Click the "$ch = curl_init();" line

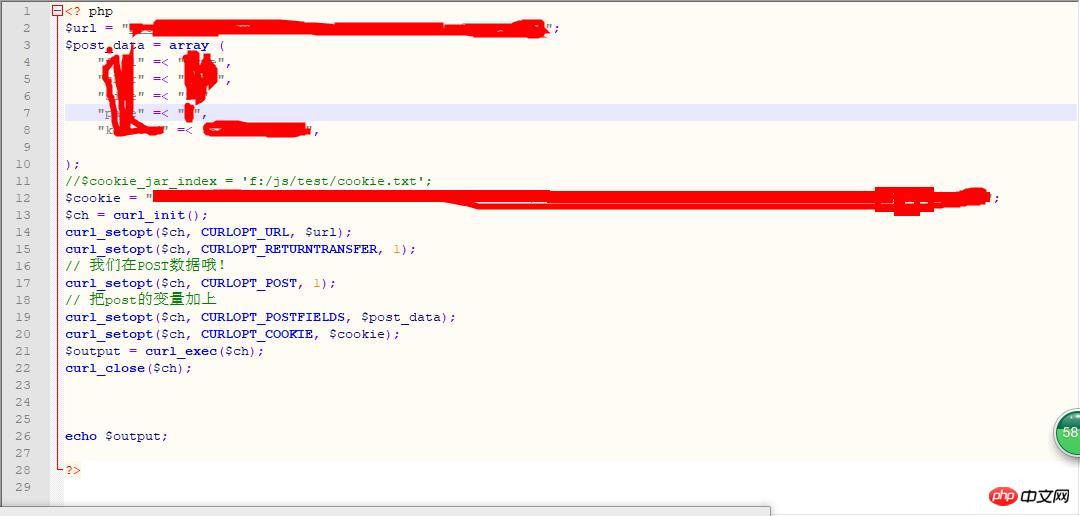(x=136, y=215)
